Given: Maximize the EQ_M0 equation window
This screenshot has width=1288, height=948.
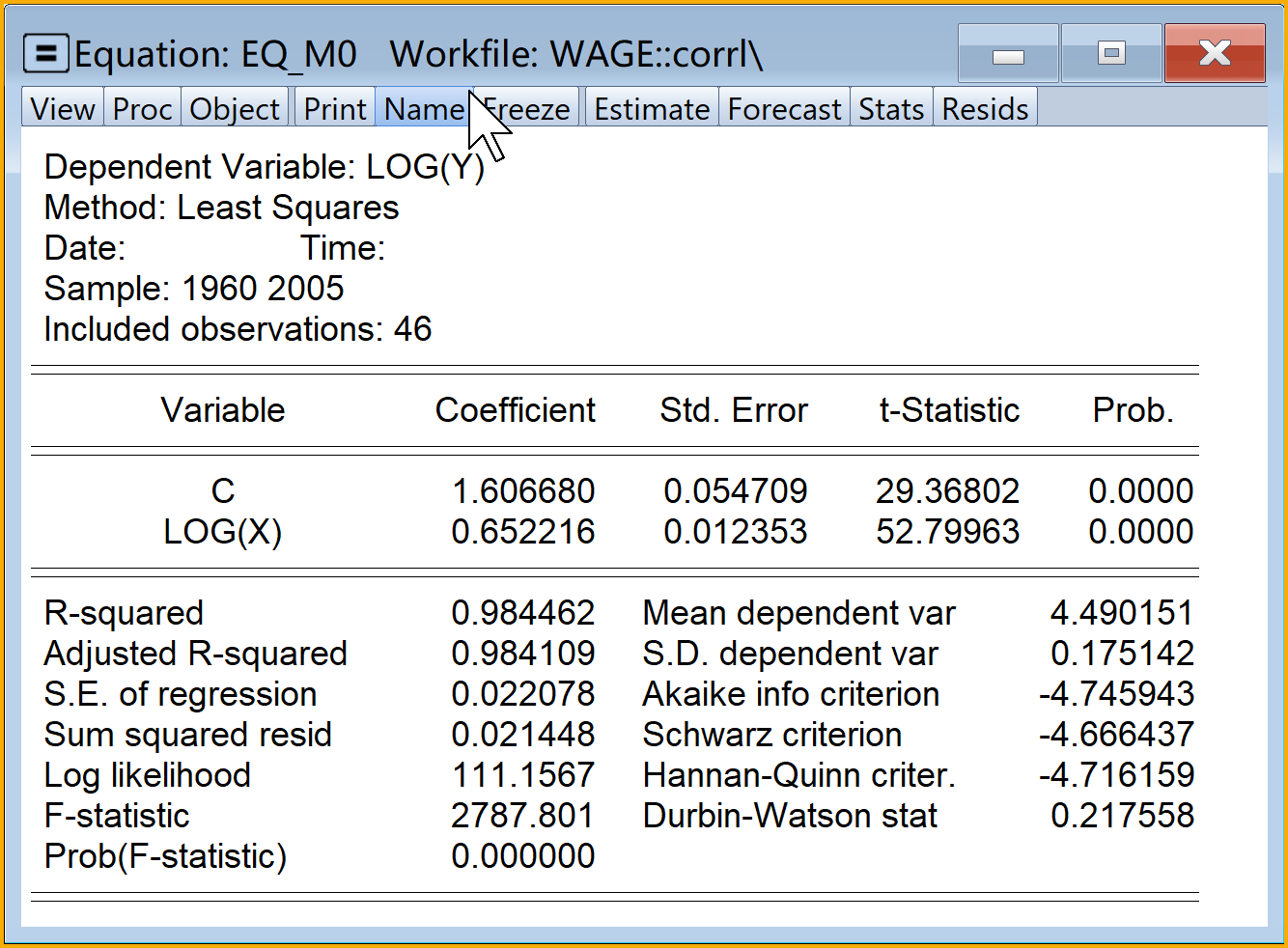Looking at the screenshot, I should [1111, 54].
